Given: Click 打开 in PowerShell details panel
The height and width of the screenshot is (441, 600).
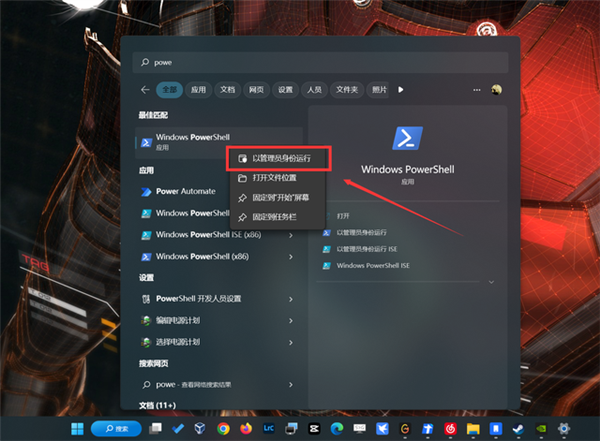Looking at the screenshot, I should pos(343,216).
